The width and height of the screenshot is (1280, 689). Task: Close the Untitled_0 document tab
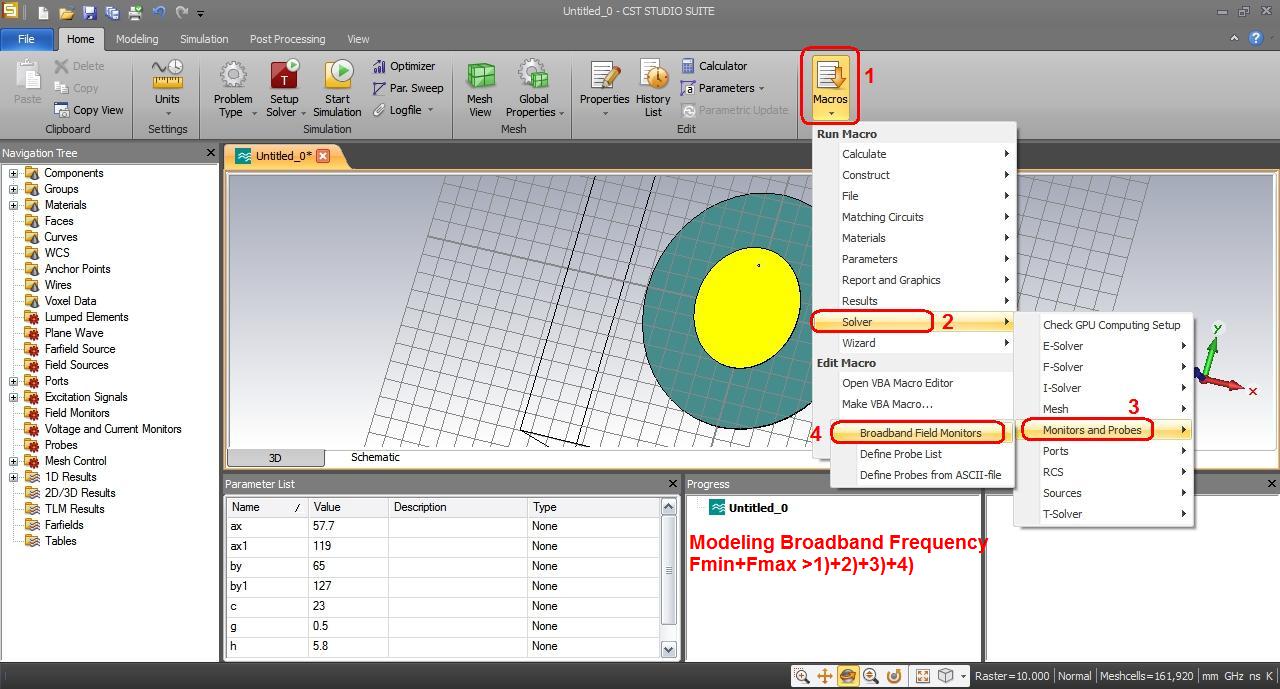(323, 156)
